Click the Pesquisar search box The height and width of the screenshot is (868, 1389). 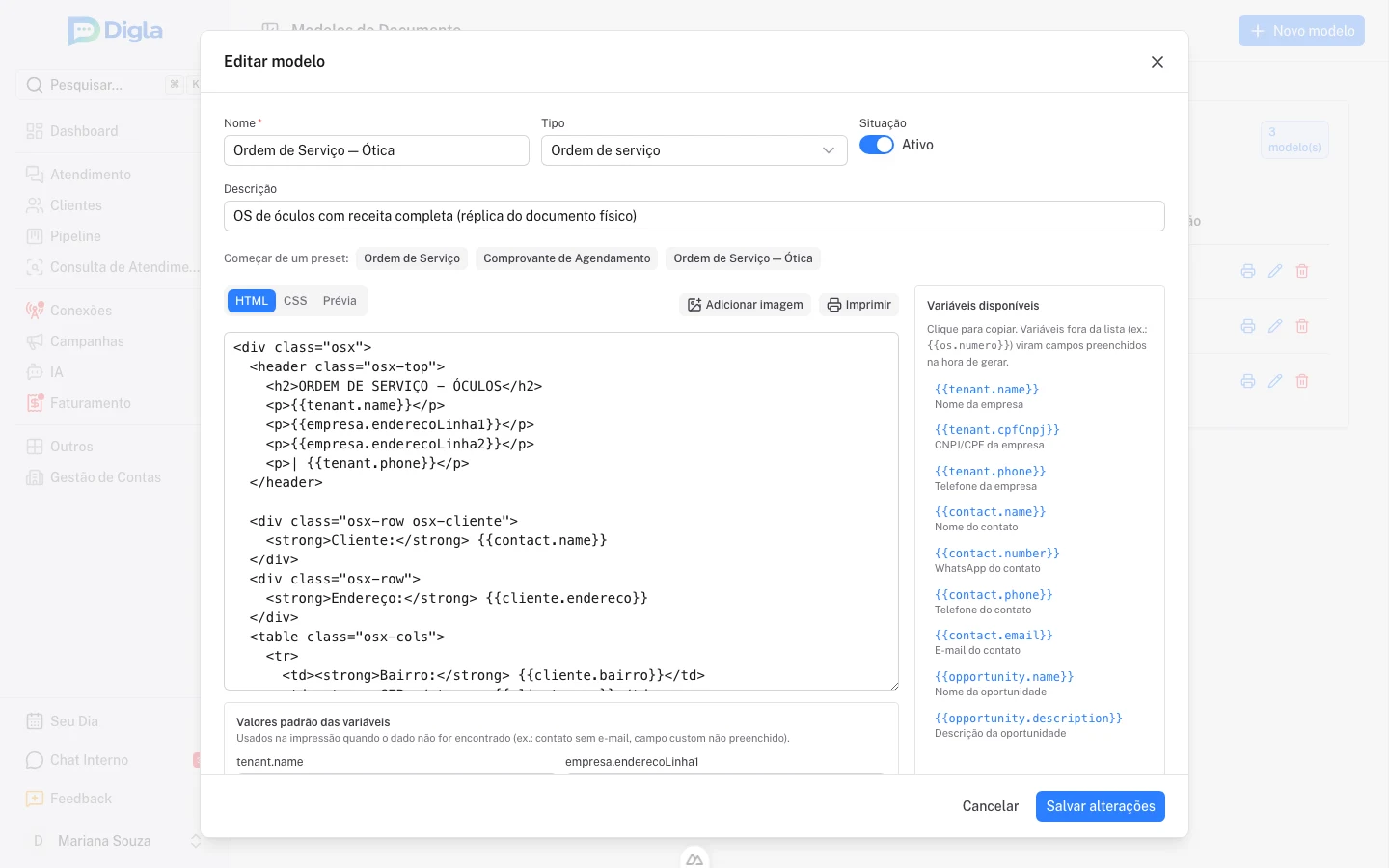[x=108, y=85]
